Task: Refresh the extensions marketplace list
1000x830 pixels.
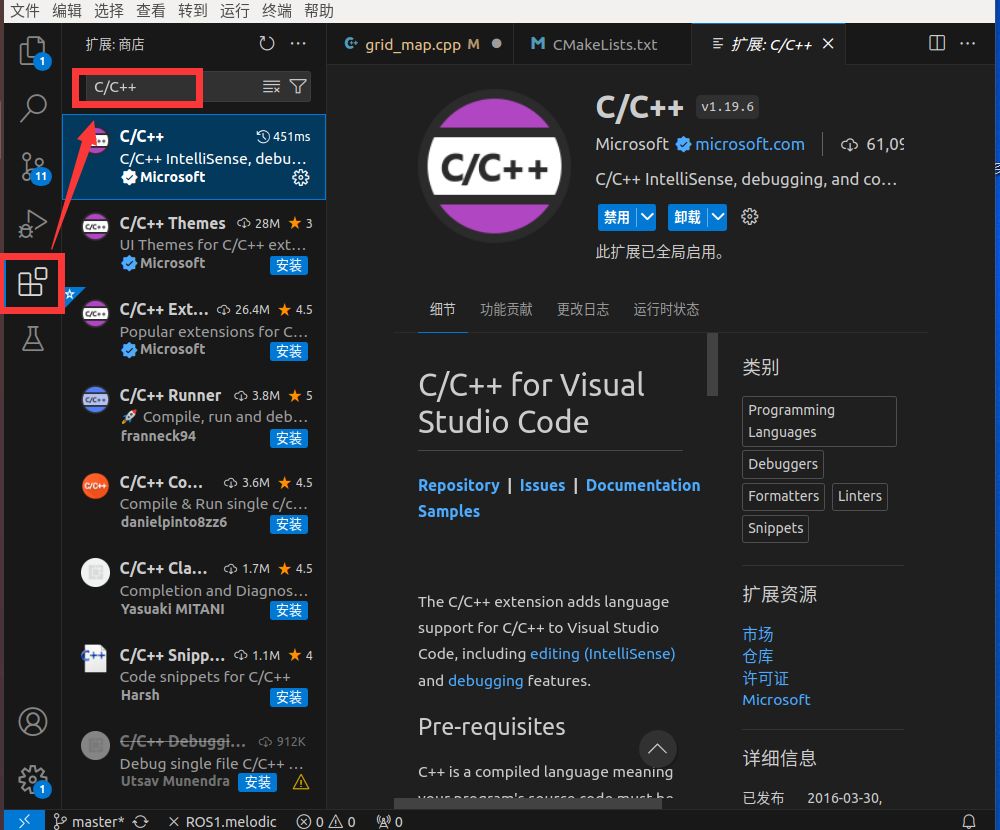Action: tap(267, 43)
